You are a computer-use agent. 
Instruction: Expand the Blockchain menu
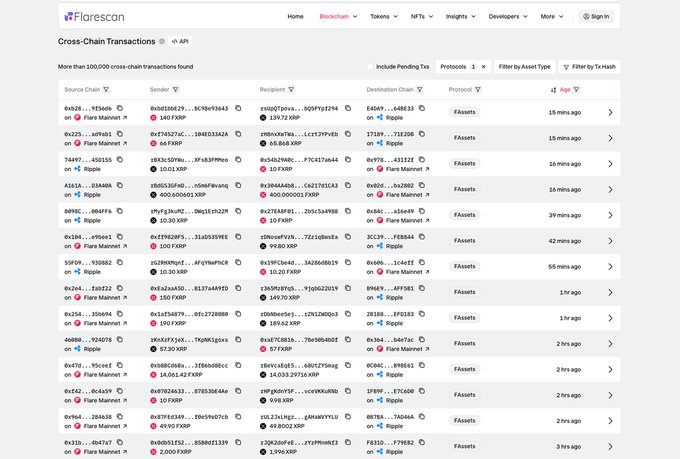coord(338,16)
